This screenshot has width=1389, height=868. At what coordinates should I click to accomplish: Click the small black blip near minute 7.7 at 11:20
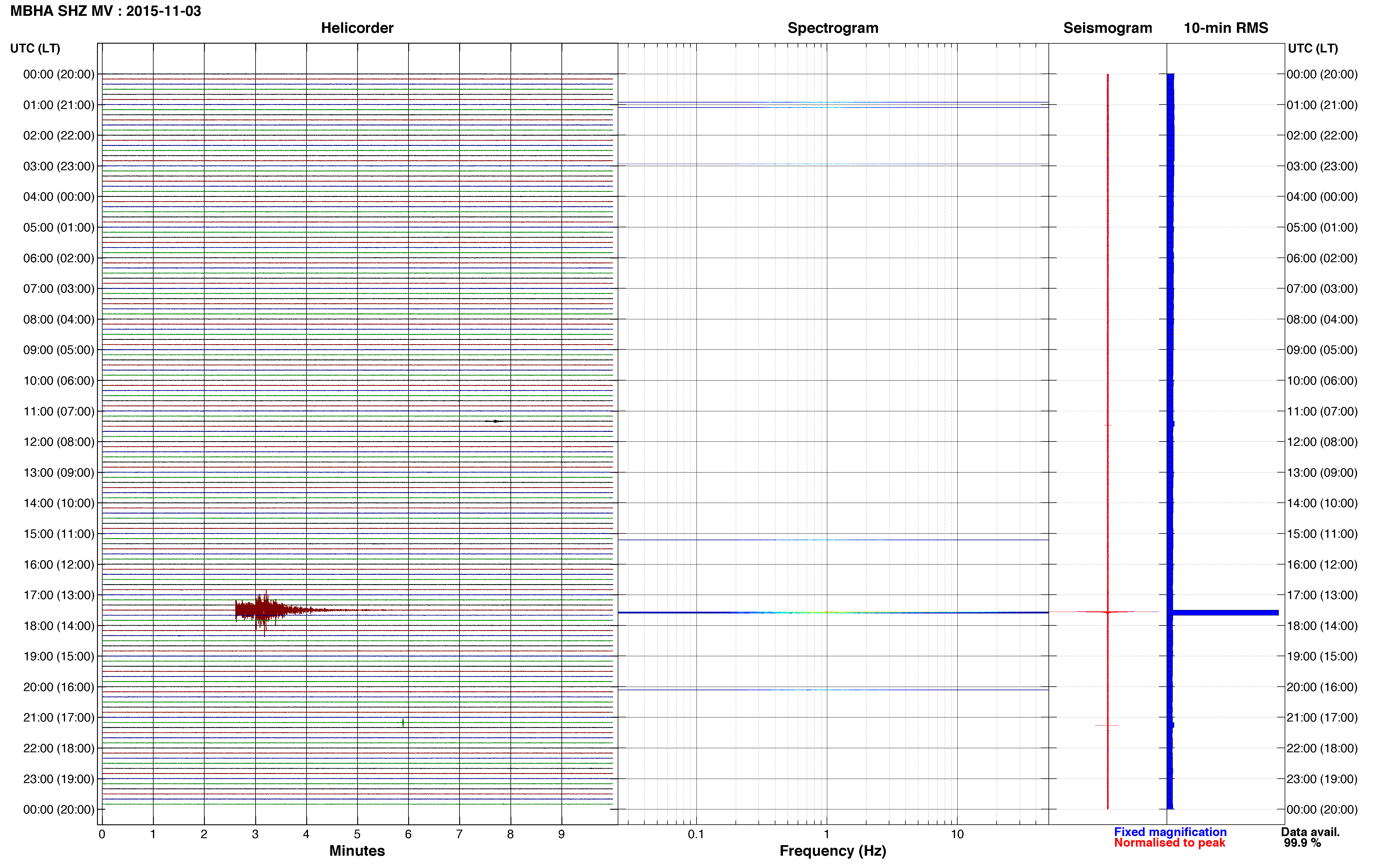click(495, 421)
